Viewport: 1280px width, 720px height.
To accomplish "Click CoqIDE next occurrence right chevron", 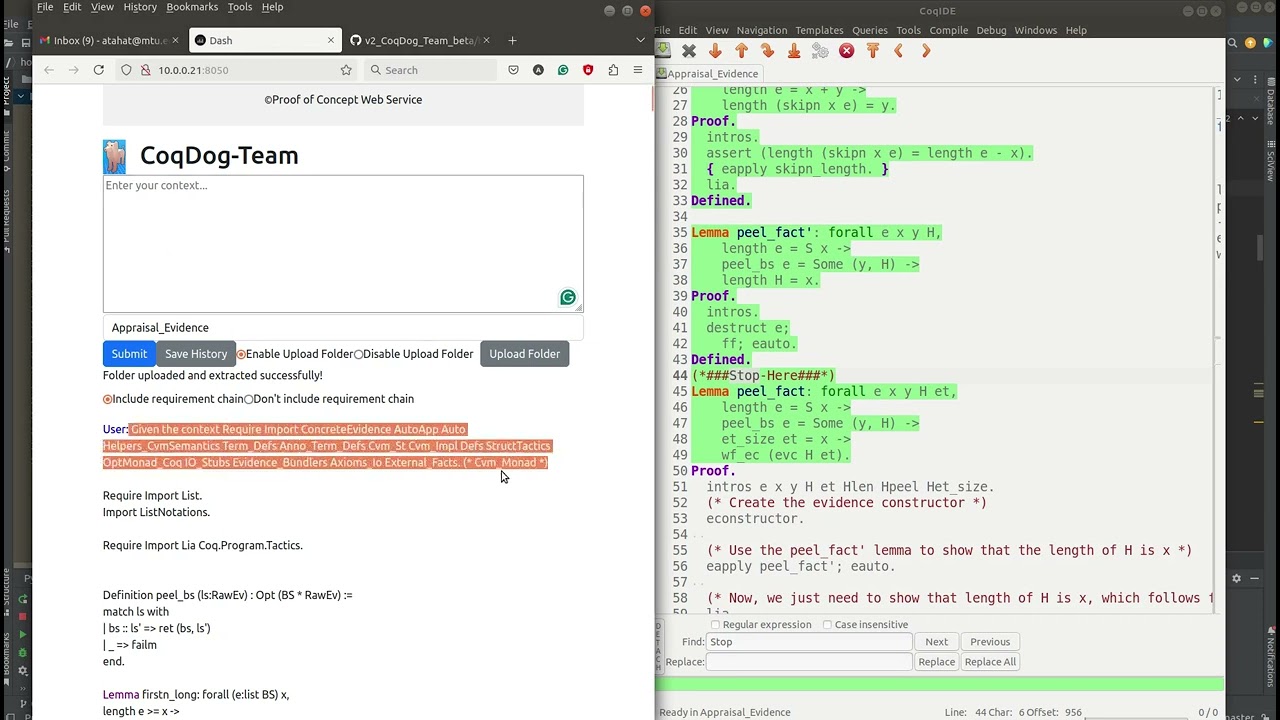I will click(925, 50).
